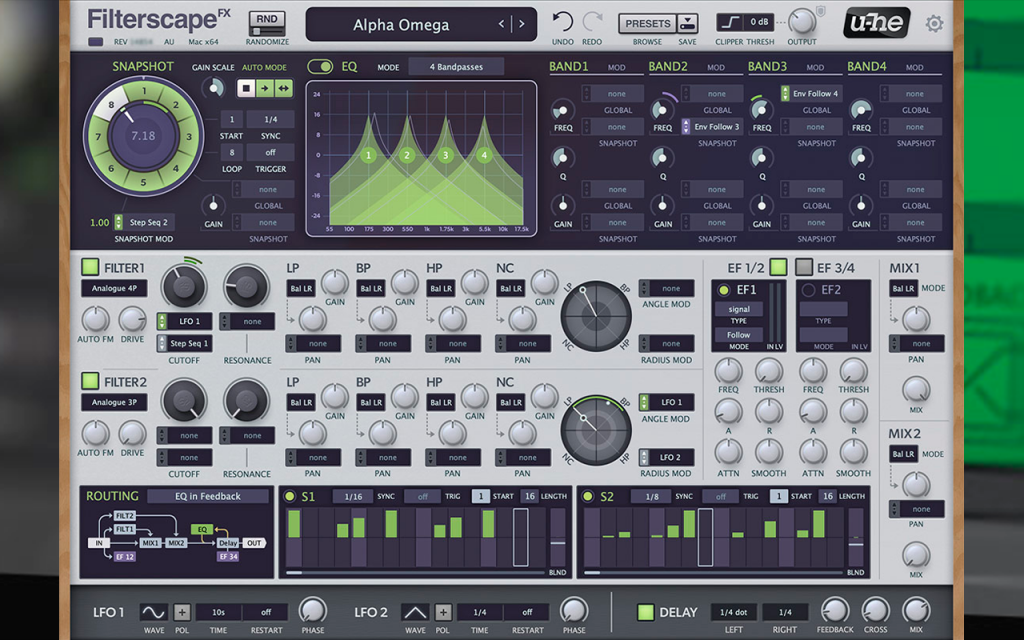This screenshot has height=640, width=1024.
Task: Click the MIX1 Bal LR mode button
Action: point(903,288)
